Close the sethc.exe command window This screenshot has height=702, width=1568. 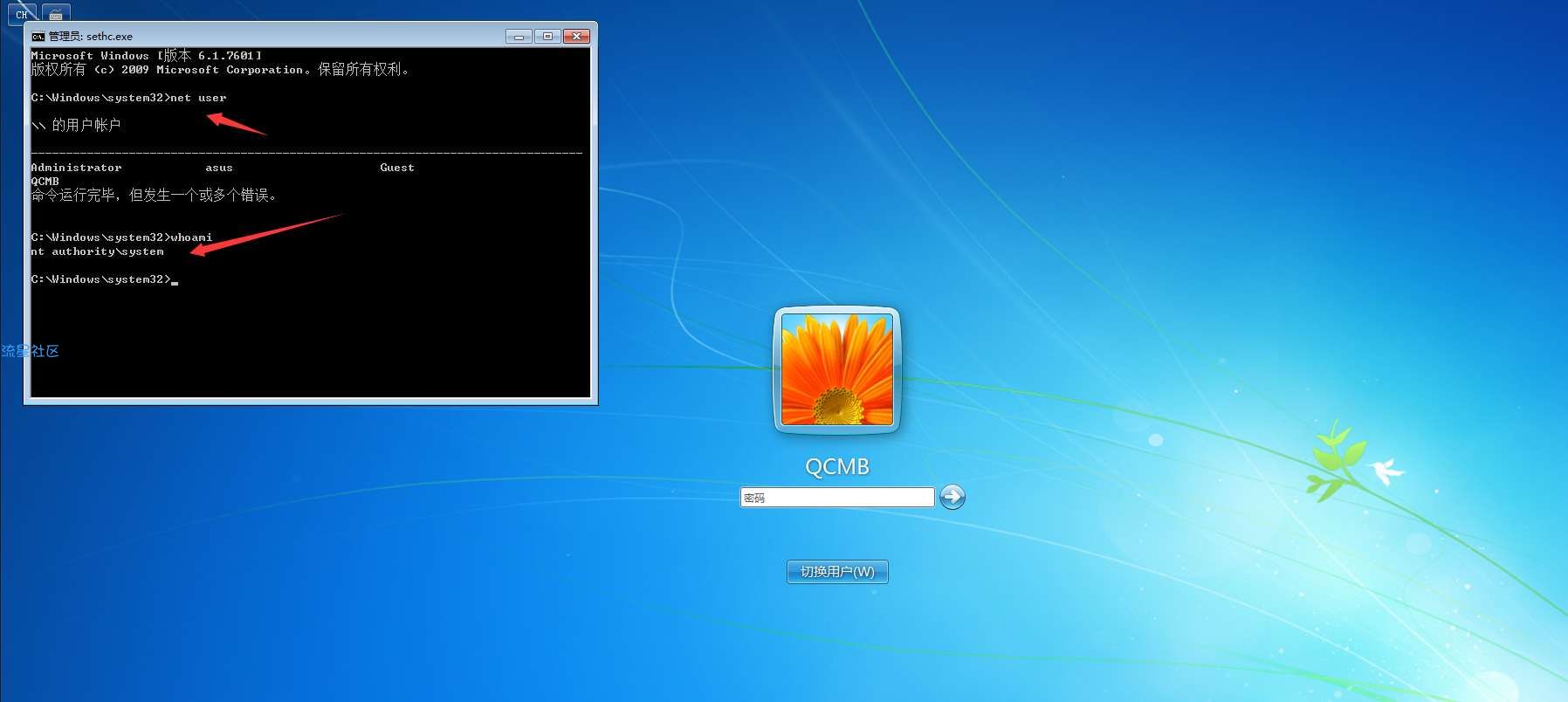[x=576, y=37]
